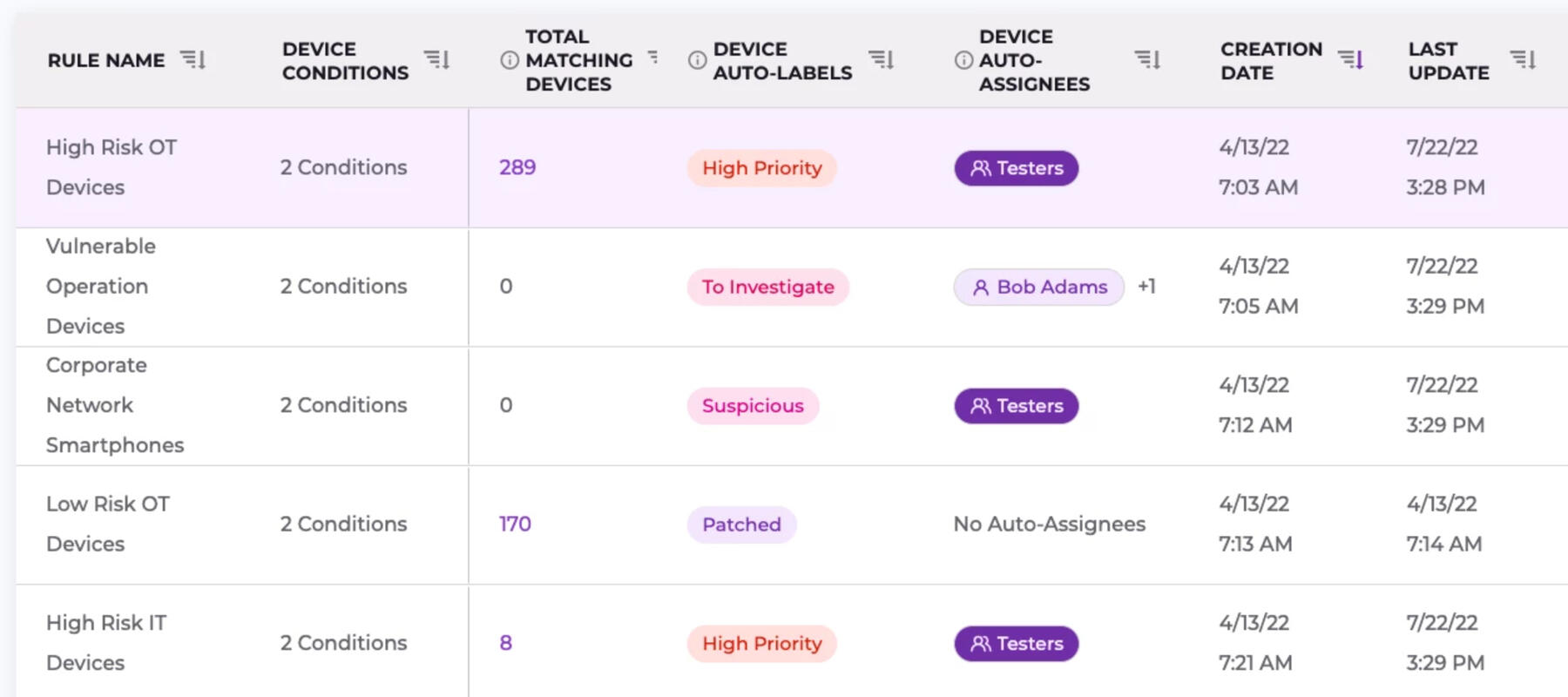
Task: Click the To Investigate label
Action: [x=767, y=287]
